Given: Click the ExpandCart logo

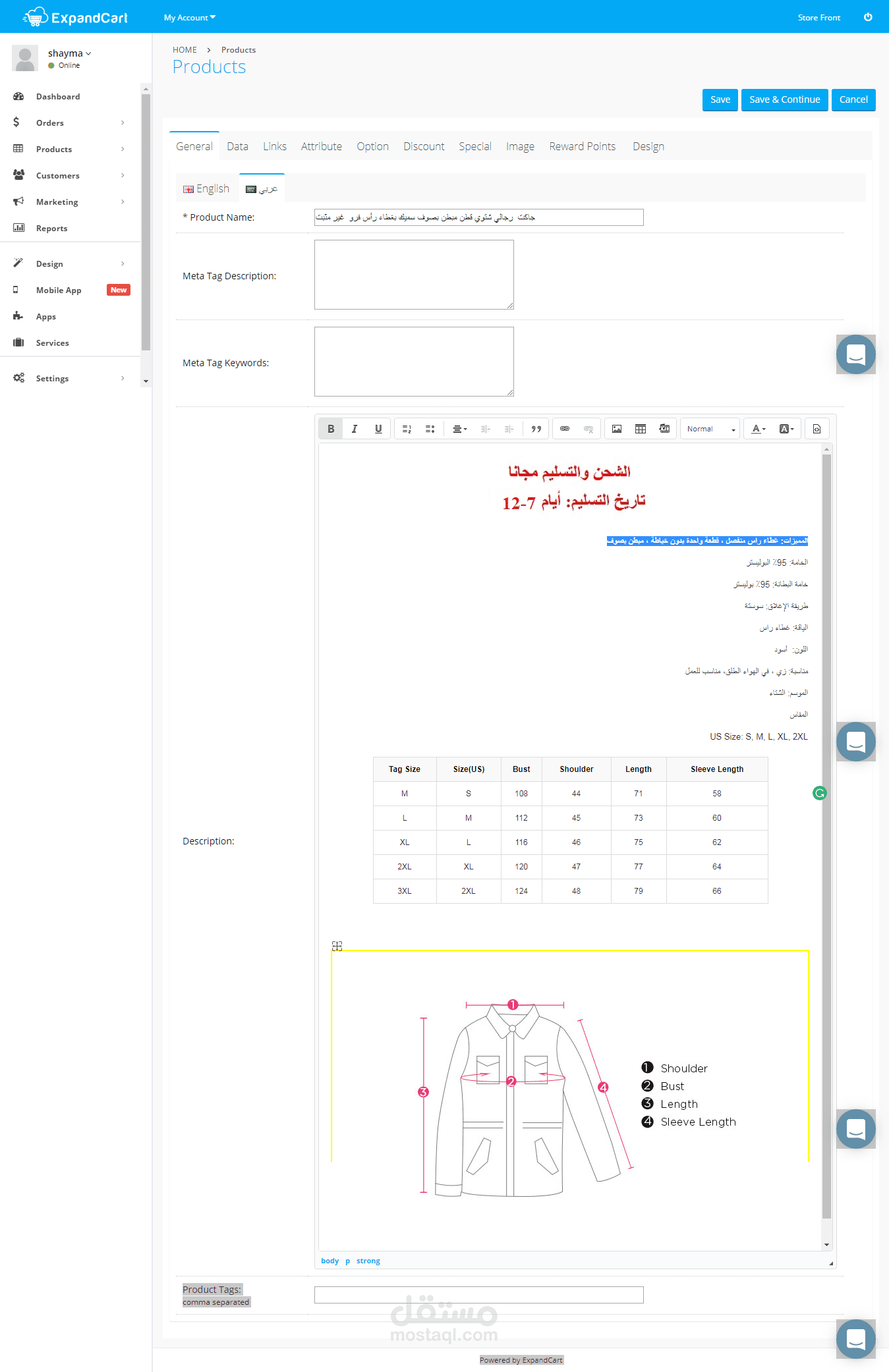Looking at the screenshot, I should tap(75, 18).
